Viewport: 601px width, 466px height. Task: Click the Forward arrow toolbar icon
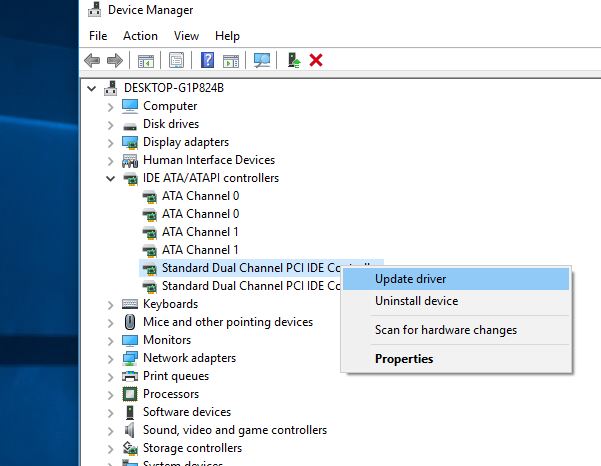tap(117, 61)
